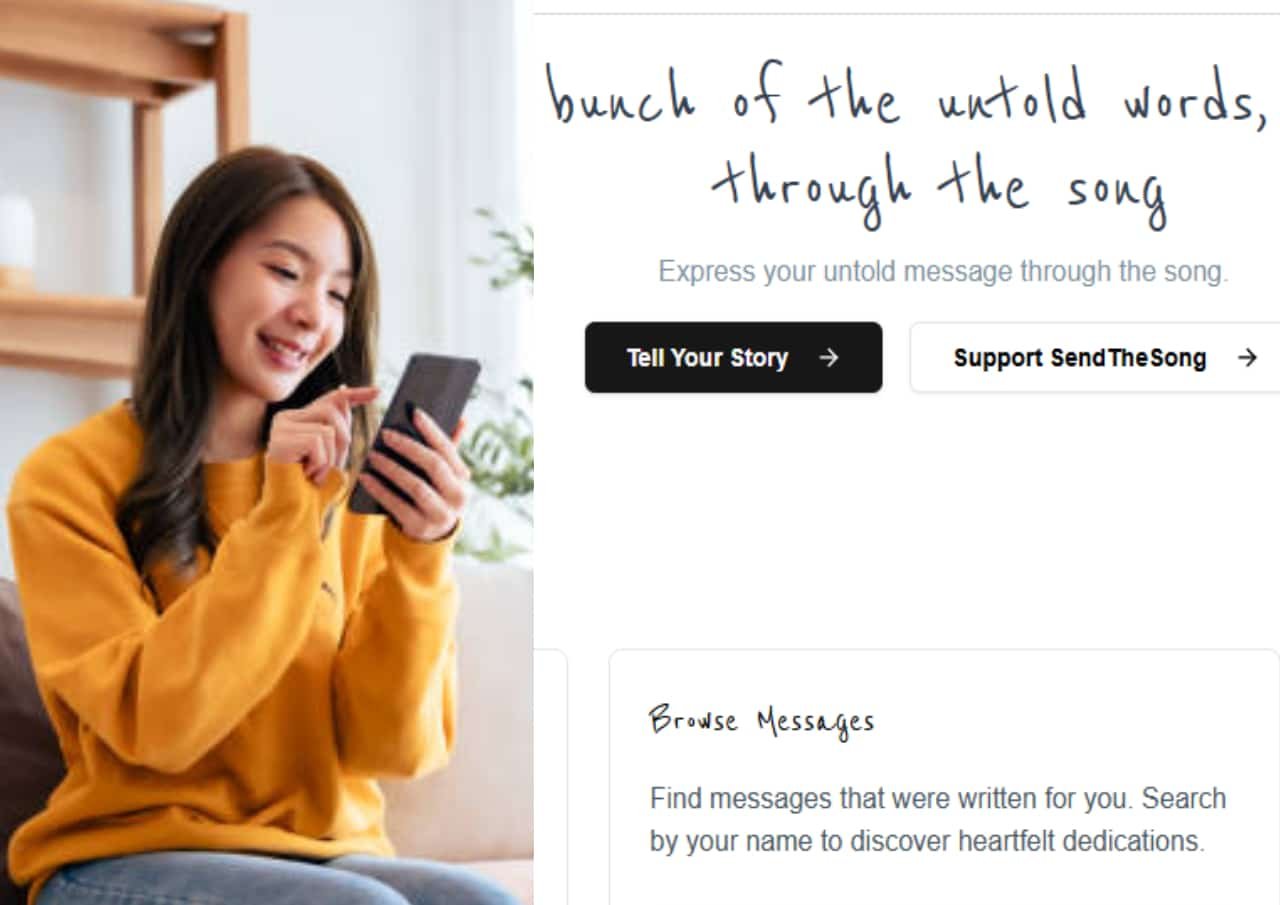Click the 'Express your untold message' subtitle
This screenshot has width=1280, height=905.
(x=943, y=271)
